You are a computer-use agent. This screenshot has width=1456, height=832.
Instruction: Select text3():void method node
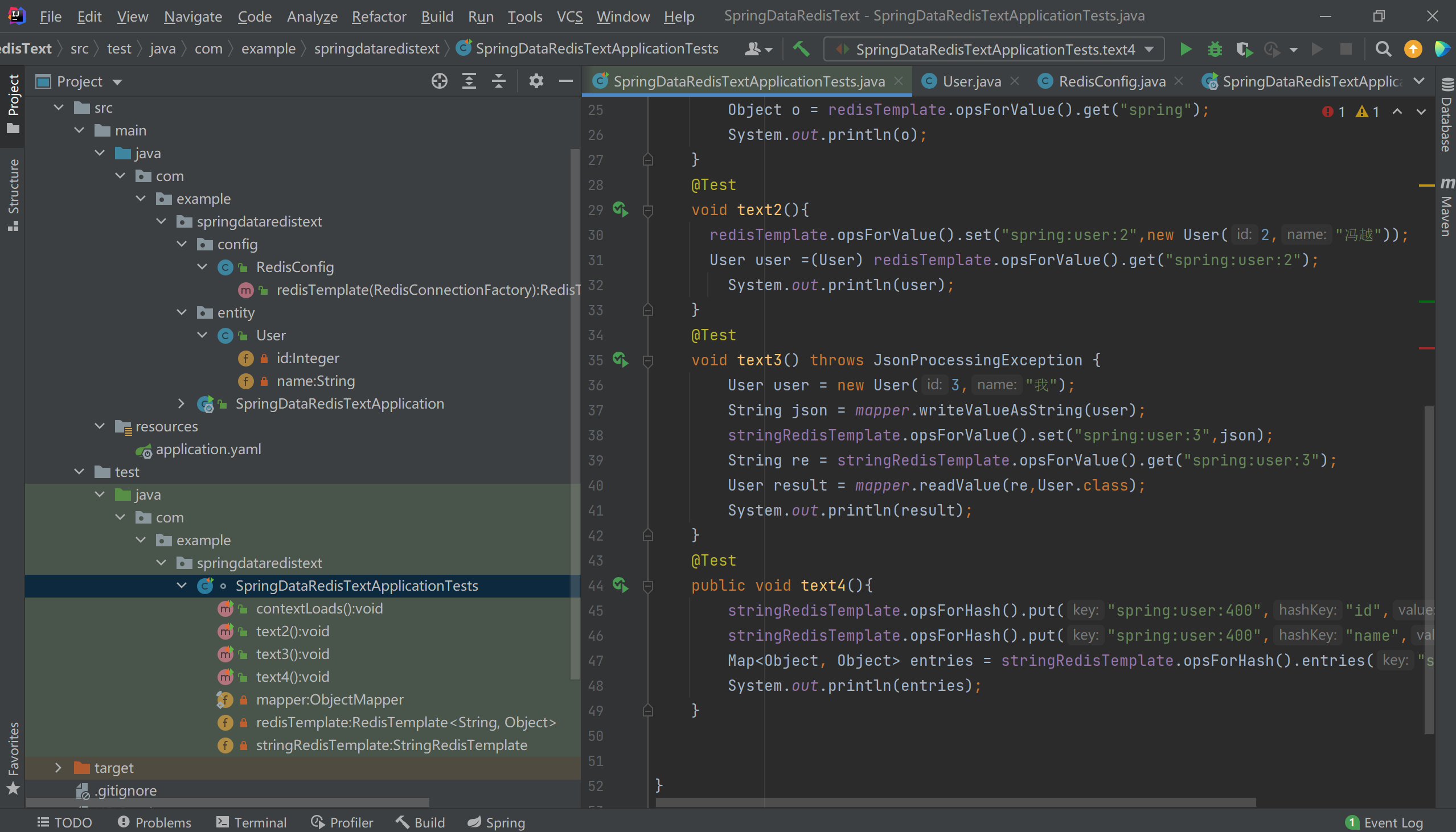(x=292, y=654)
